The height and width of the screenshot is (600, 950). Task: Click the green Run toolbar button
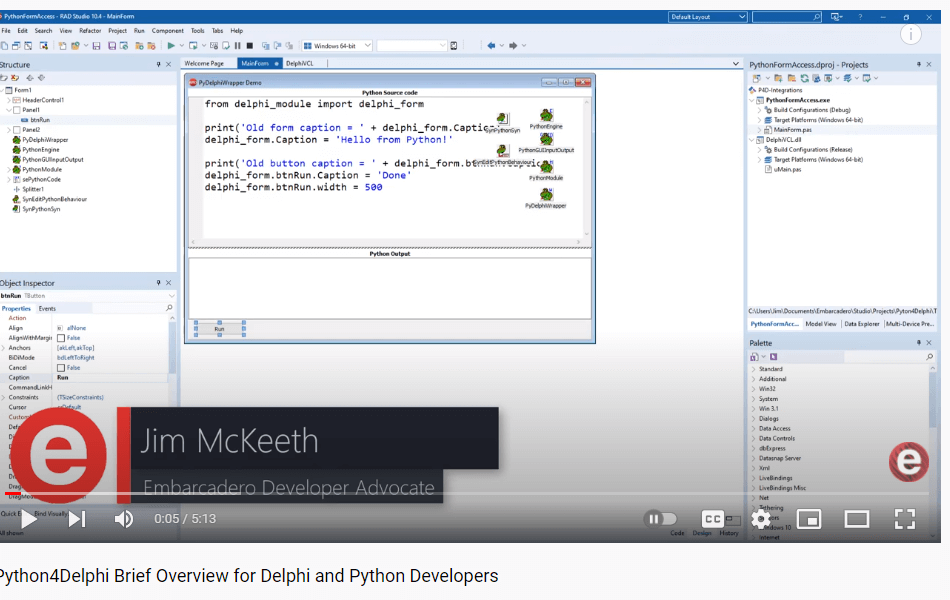pos(171,45)
